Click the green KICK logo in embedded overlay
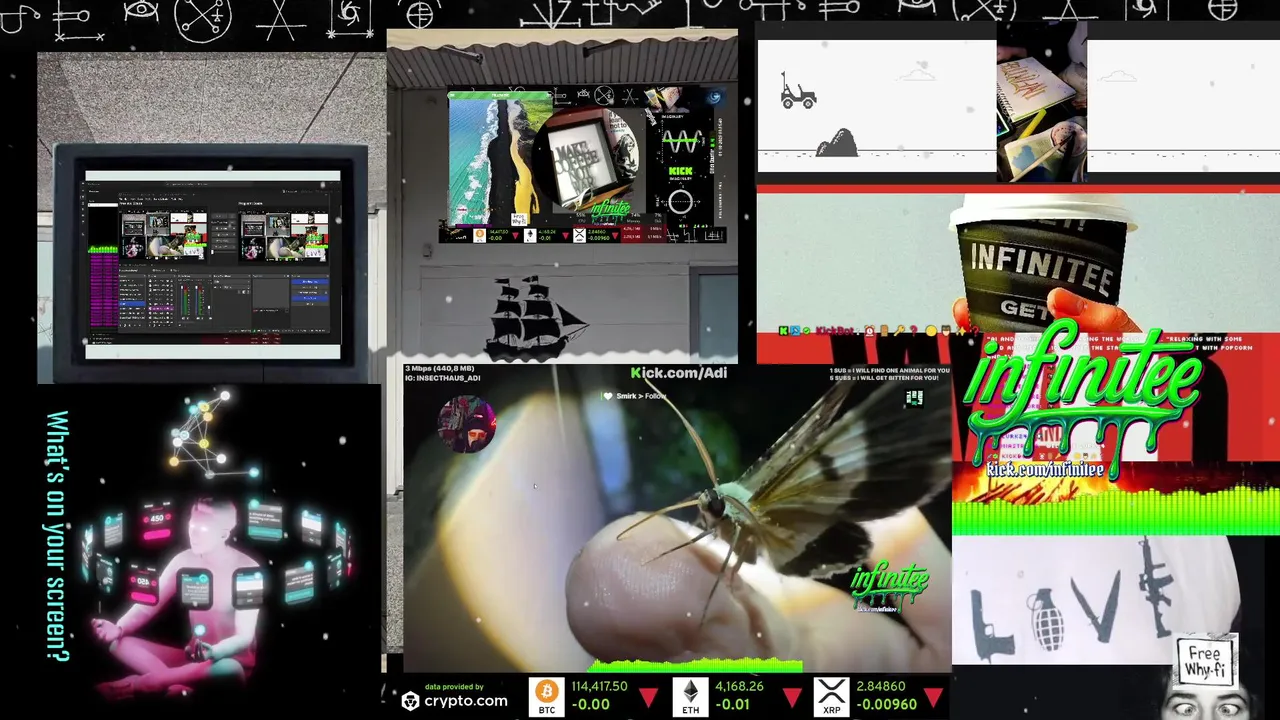 point(680,172)
